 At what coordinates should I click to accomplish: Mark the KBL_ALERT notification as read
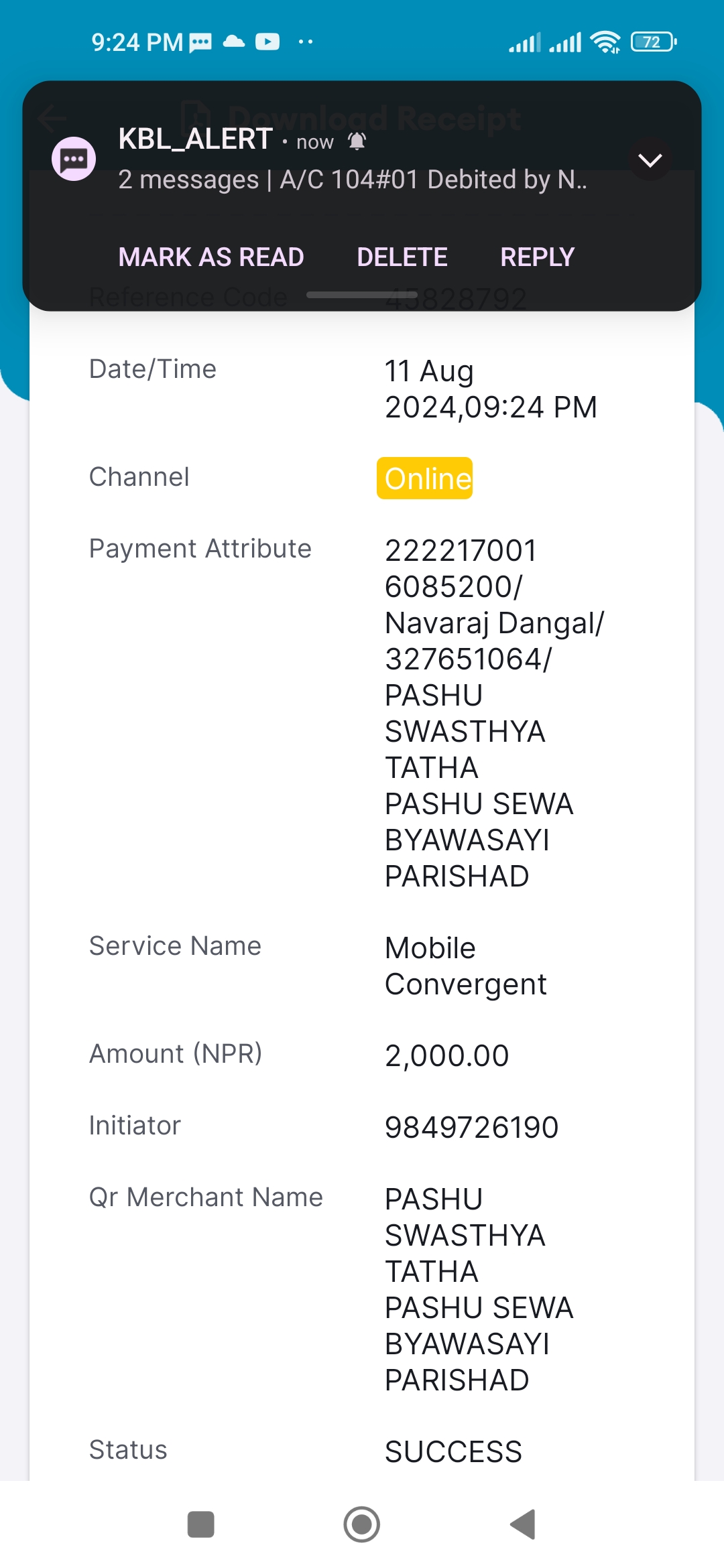point(211,257)
